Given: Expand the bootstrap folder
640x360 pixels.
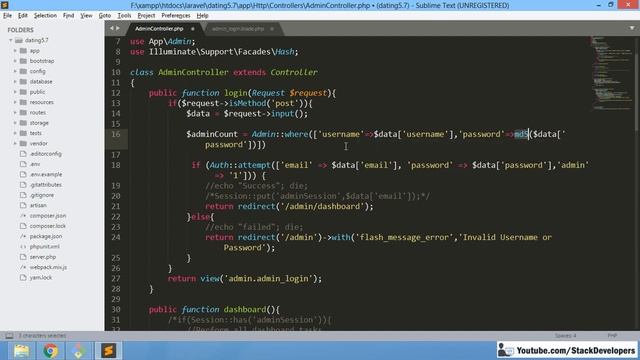Looking at the screenshot, I should tap(15, 61).
